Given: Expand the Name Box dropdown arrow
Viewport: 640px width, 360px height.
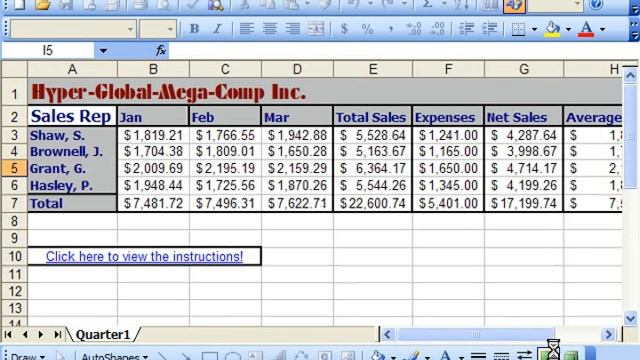Looking at the screenshot, I should (103, 51).
